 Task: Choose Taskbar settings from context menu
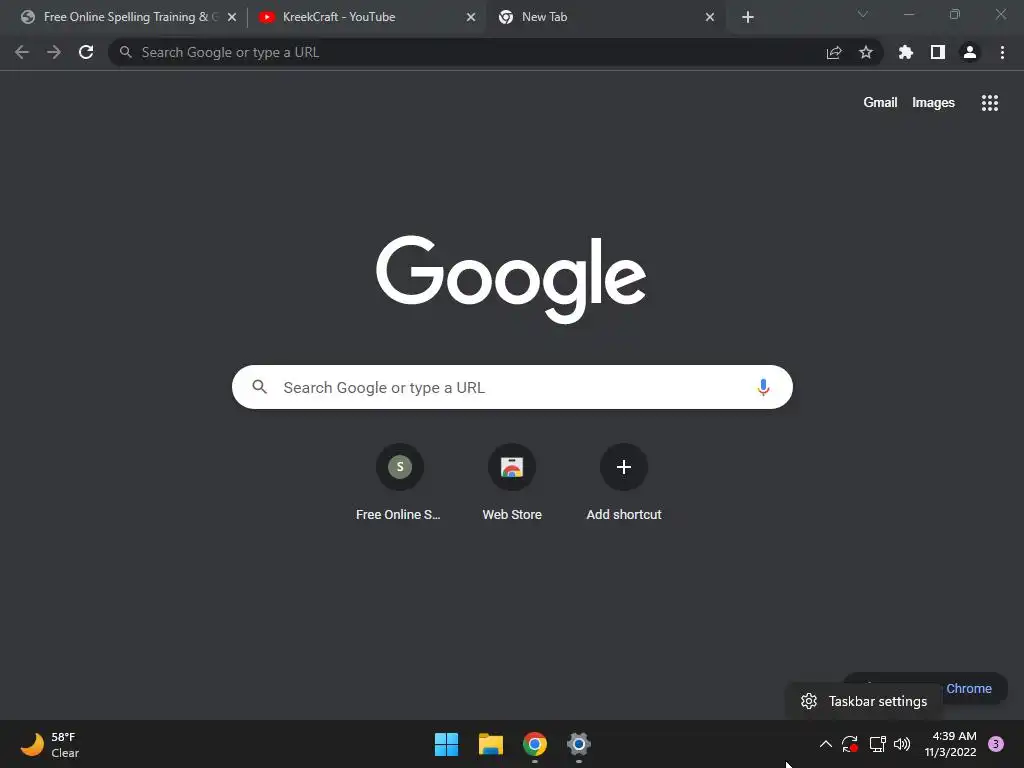864,701
